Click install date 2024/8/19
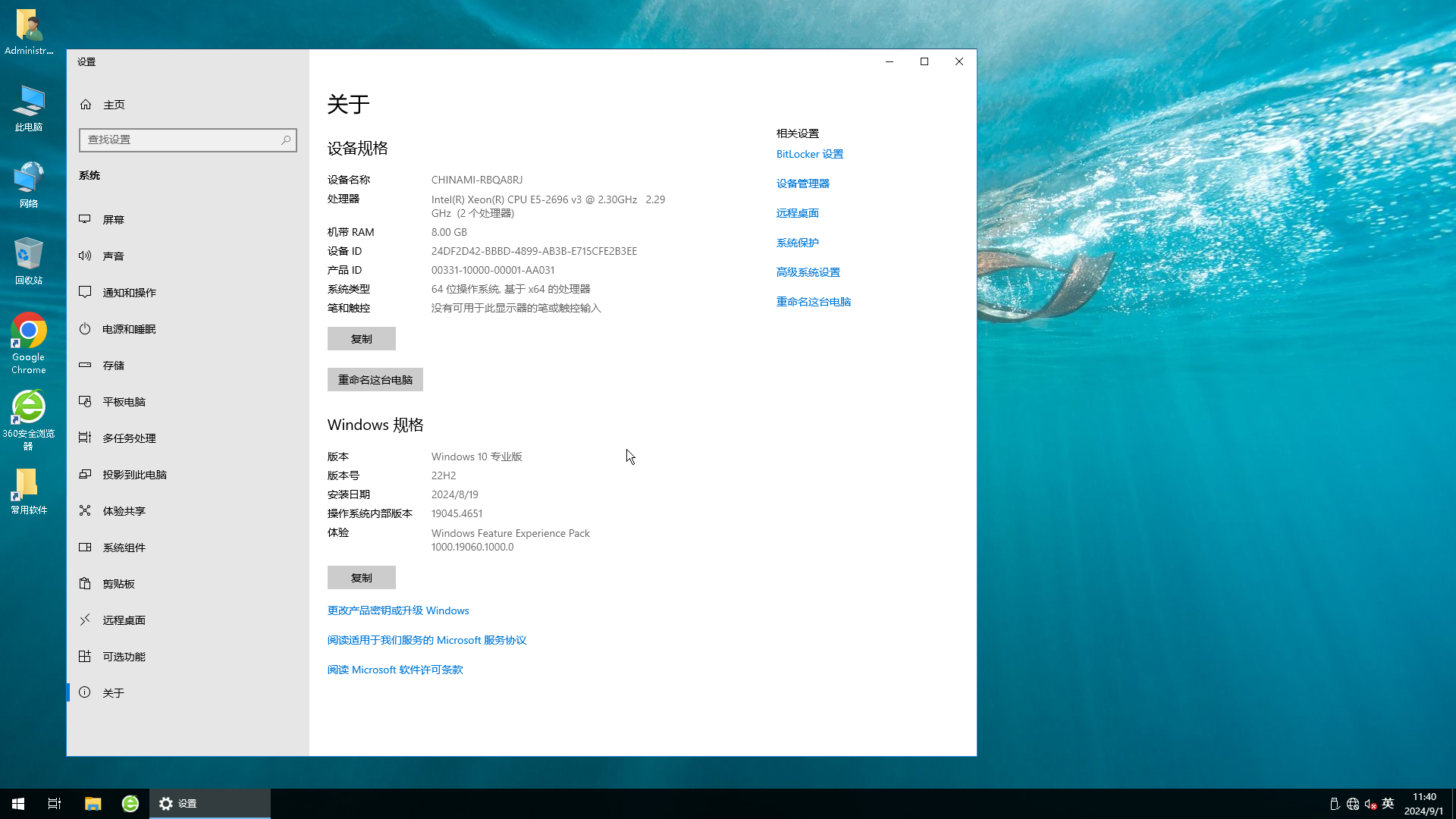1456x819 pixels. click(x=455, y=494)
